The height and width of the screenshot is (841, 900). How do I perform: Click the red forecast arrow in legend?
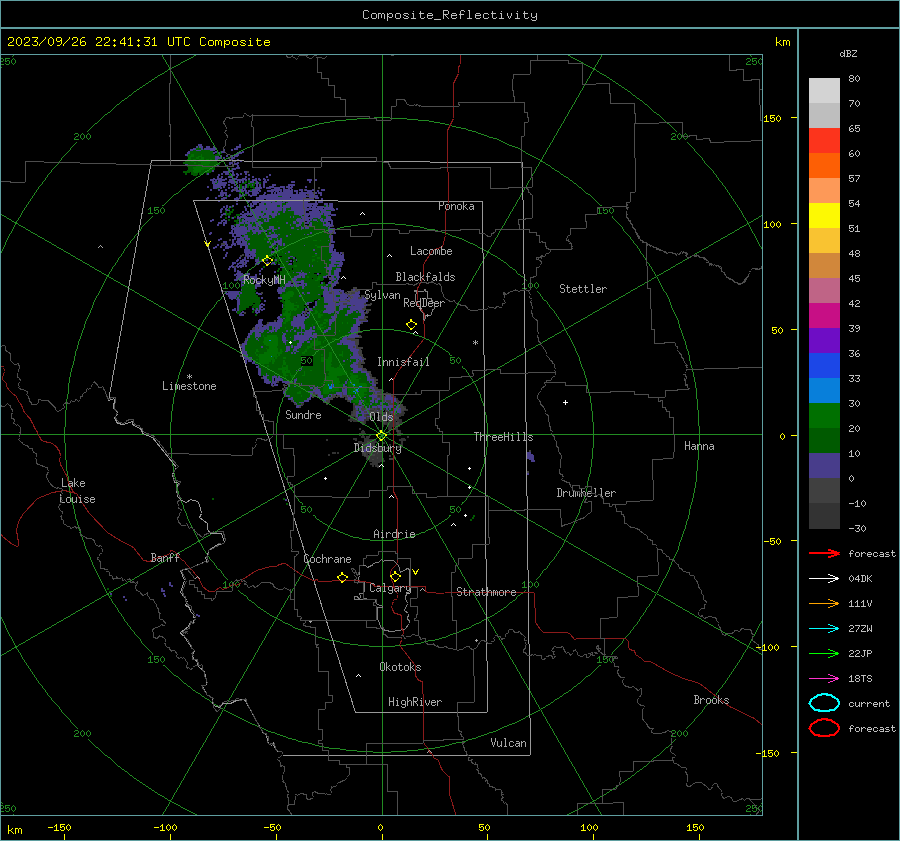tap(824, 553)
